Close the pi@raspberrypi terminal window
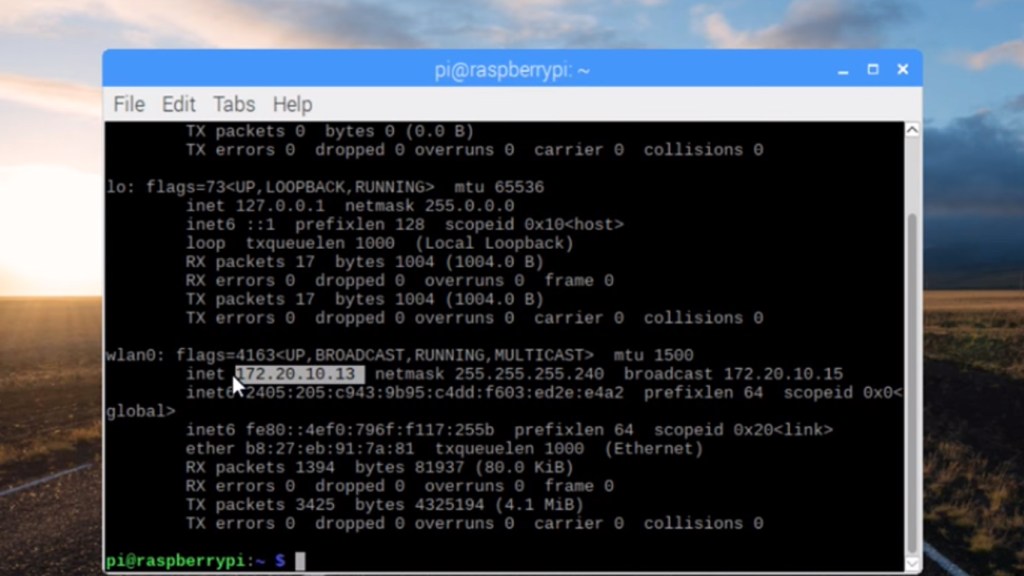This screenshot has width=1024, height=576. point(903,69)
